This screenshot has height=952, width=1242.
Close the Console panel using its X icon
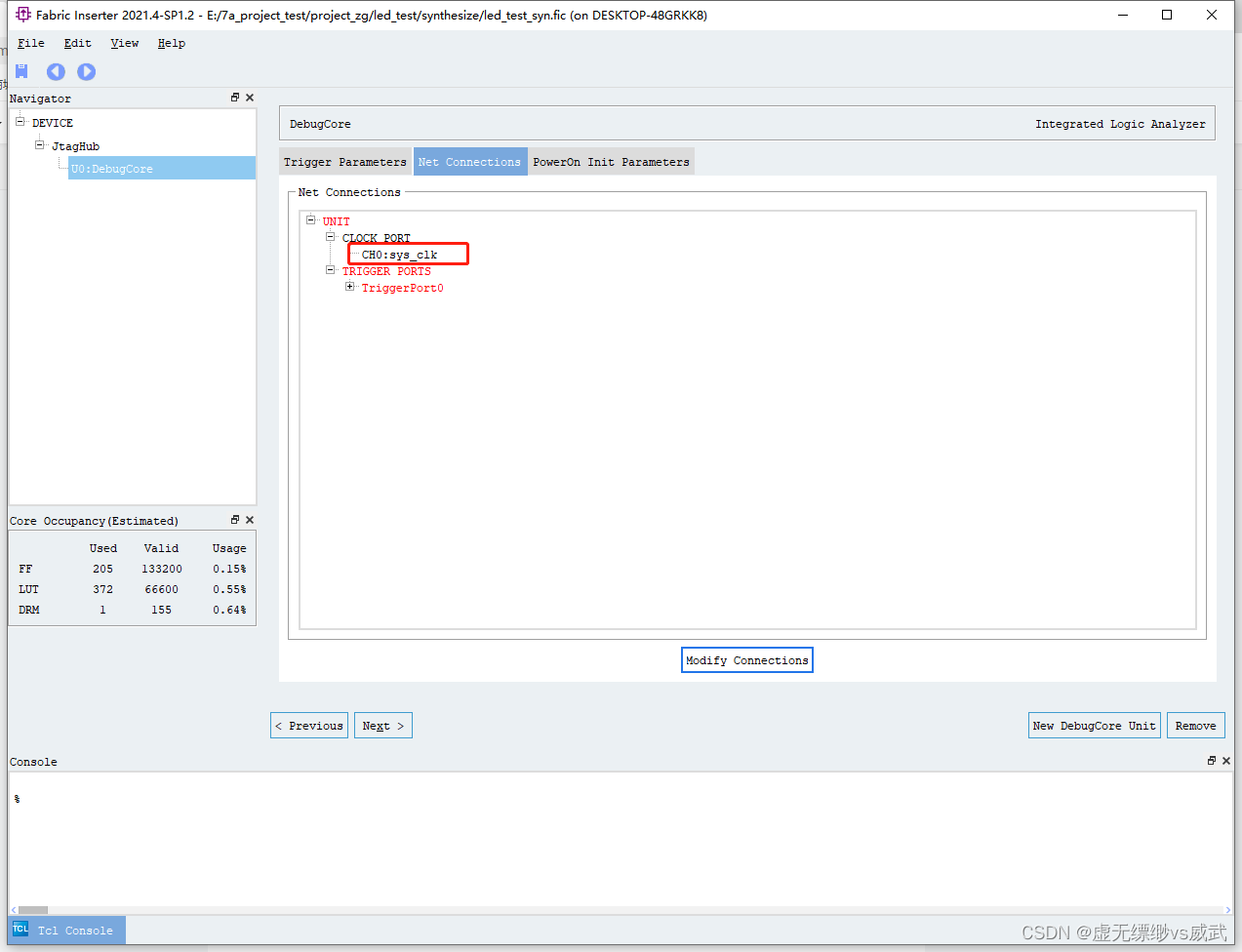click(1226, 761)
